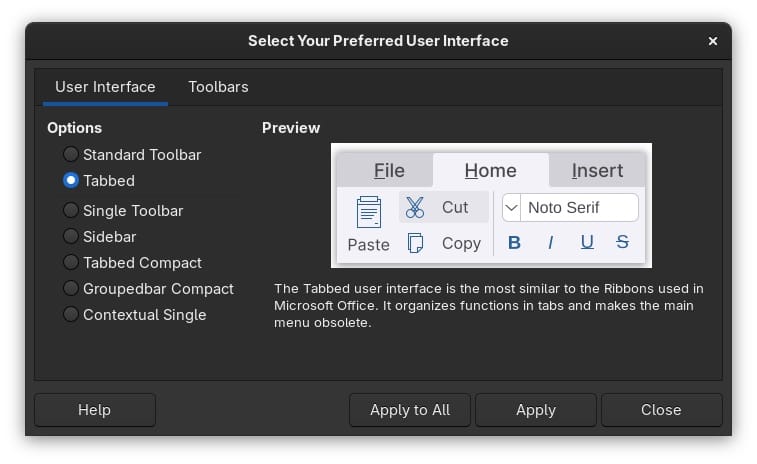Click the Italic I icon in preview

(550, 242)
